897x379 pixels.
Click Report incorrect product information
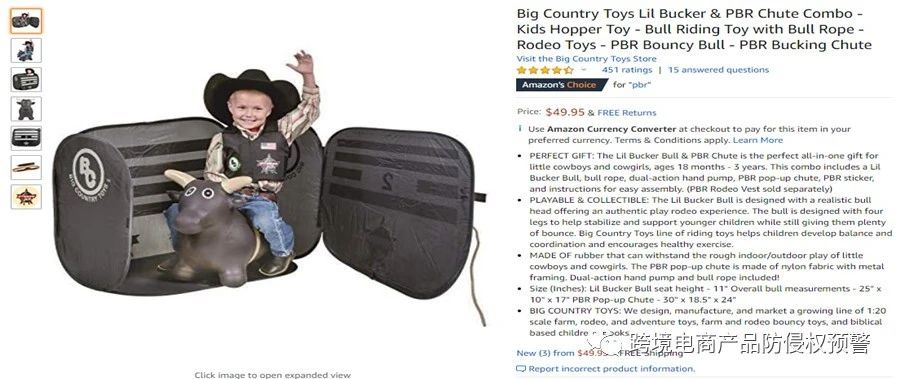(612, 369)
